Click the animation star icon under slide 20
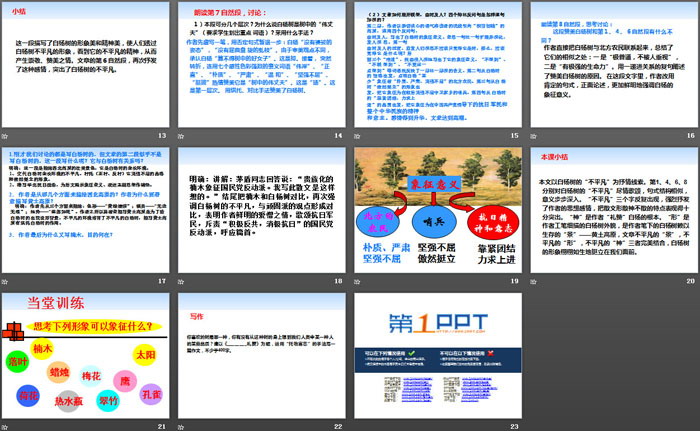 (533, 281)
